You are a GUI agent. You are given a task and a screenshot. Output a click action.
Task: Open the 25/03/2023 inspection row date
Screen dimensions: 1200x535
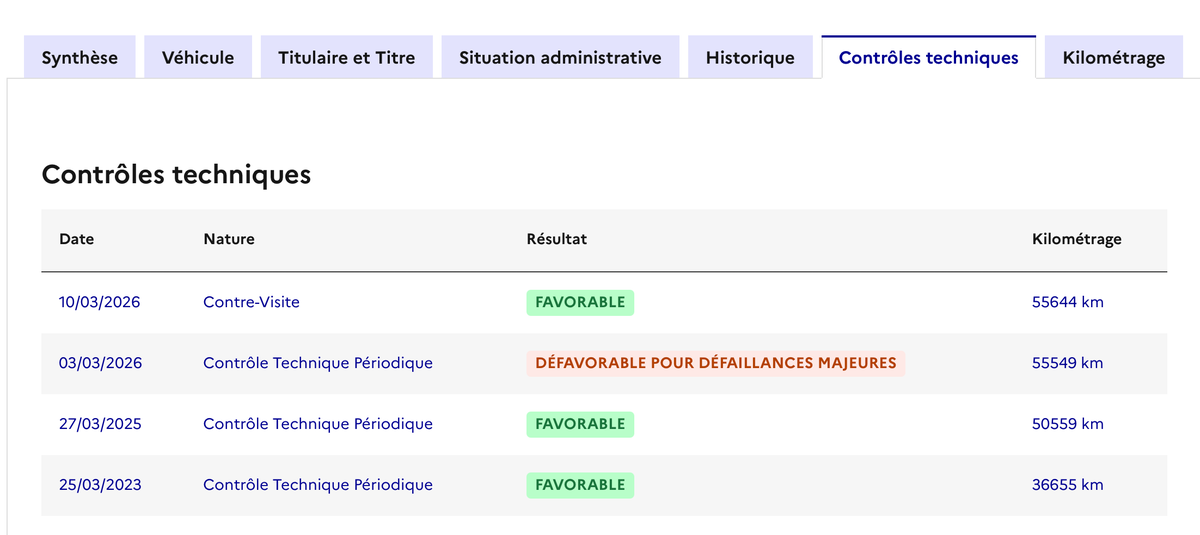click(100, 485)
